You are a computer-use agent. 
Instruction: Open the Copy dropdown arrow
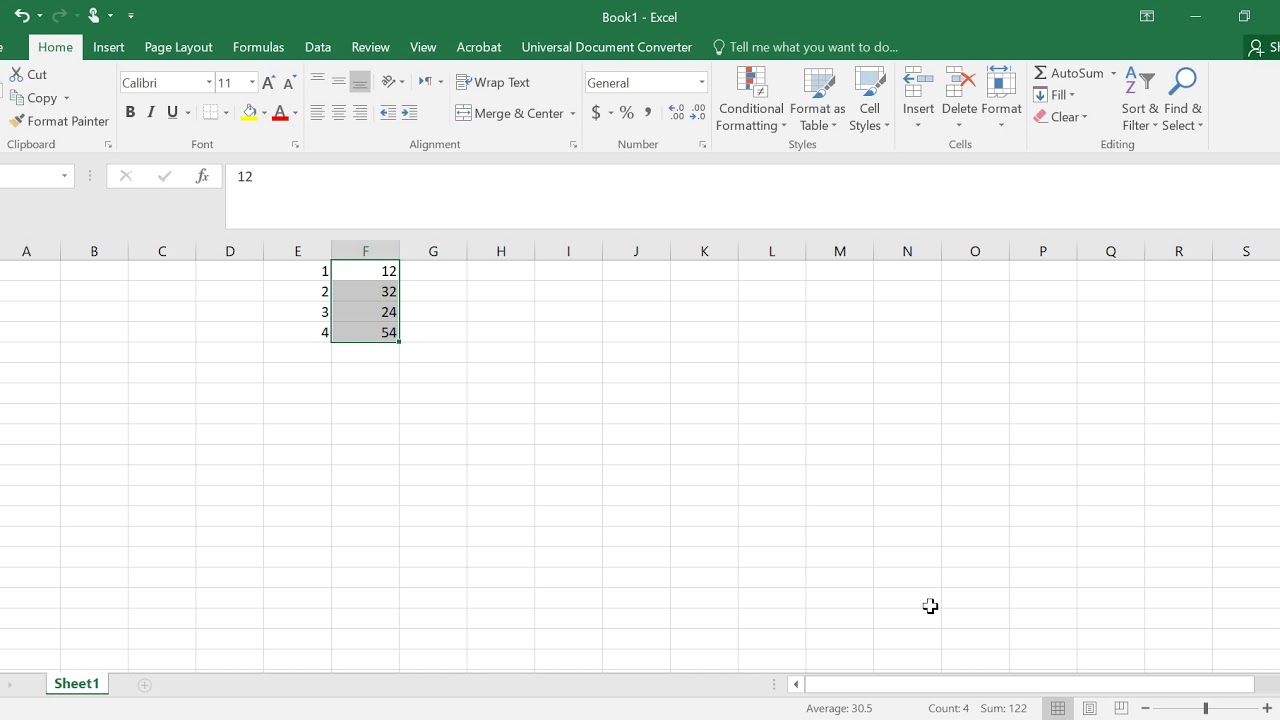pos(66,98)
